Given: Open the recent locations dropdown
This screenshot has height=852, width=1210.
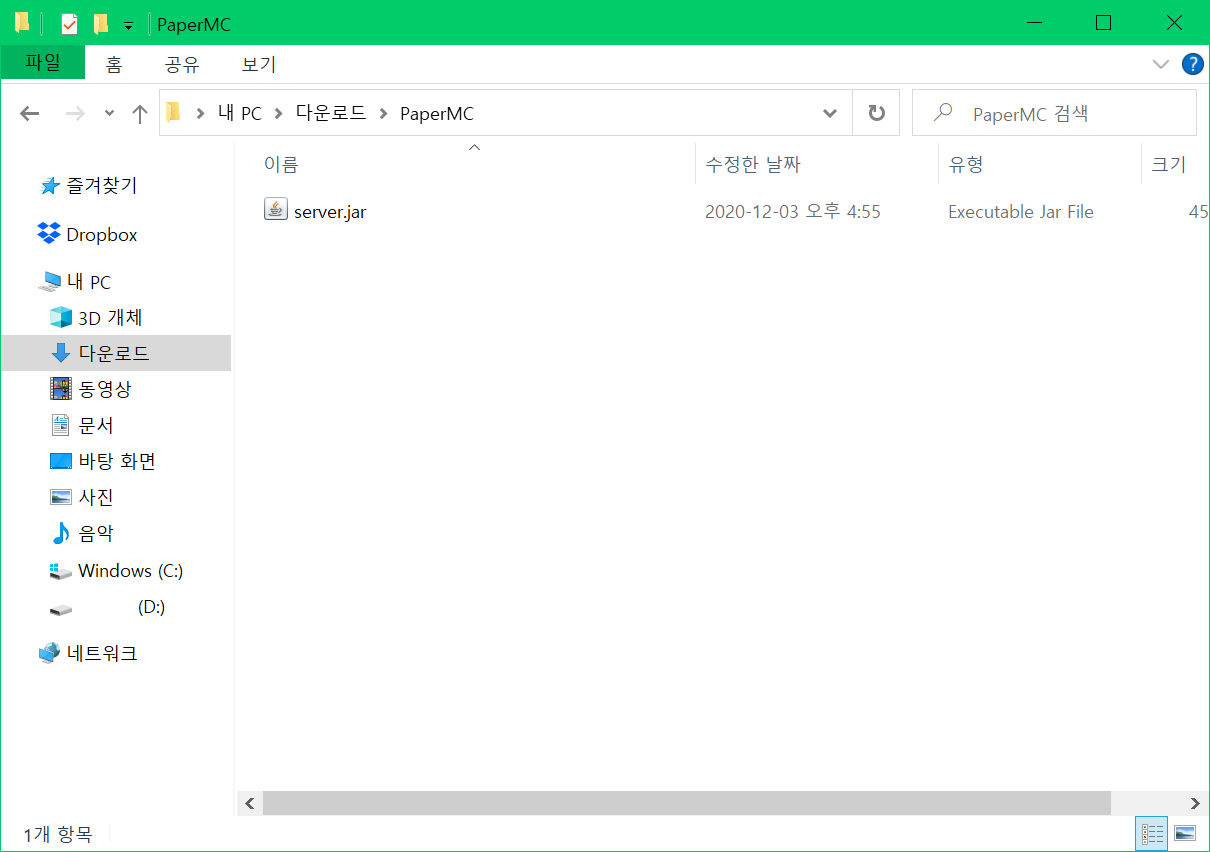Looking at the screenshot, I should [x=110, y=114].
